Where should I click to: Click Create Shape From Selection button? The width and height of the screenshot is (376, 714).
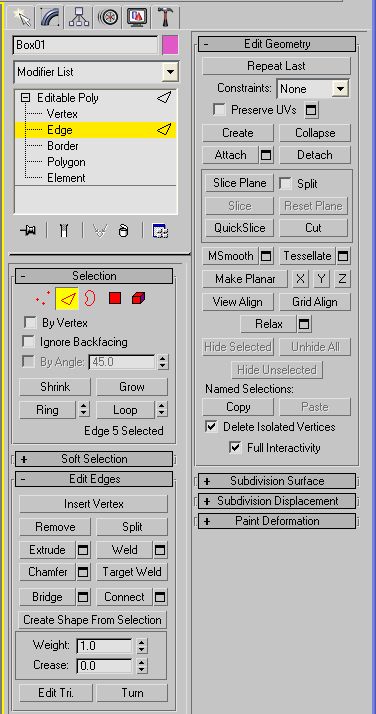coord(92,620)
